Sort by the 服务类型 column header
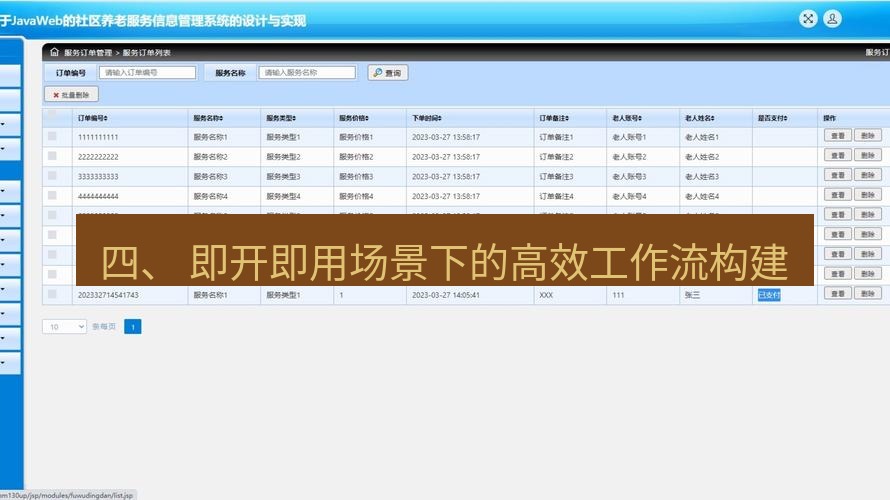The height and width of the screenshot is (500, 890). pos(281,118)
